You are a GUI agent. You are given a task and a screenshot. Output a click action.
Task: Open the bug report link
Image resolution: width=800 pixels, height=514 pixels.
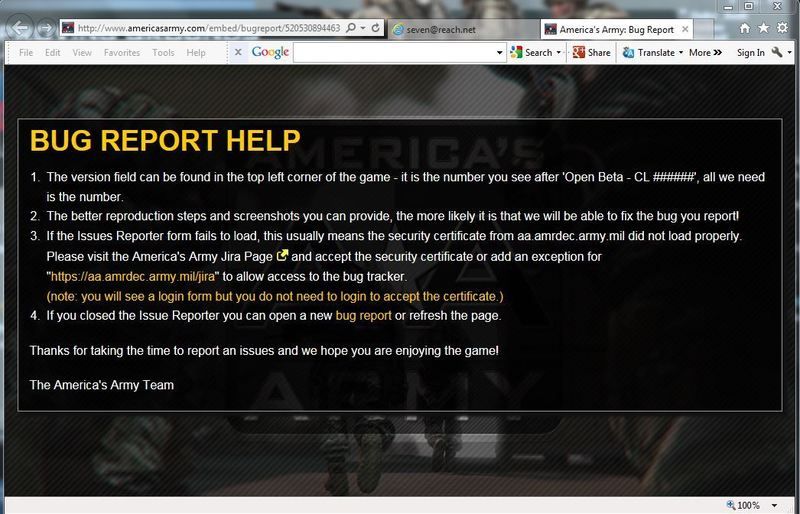click(363, 315)
